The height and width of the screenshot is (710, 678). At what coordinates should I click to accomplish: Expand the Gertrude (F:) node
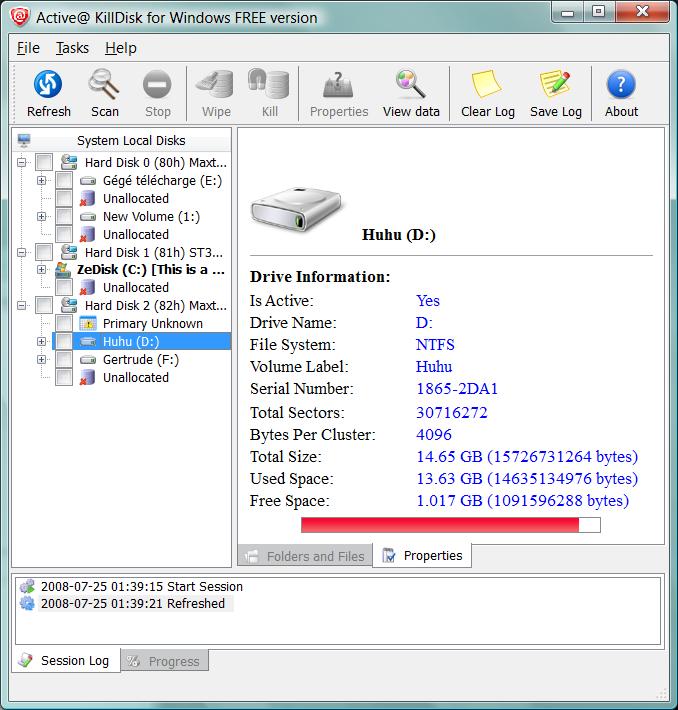point(42,360)
